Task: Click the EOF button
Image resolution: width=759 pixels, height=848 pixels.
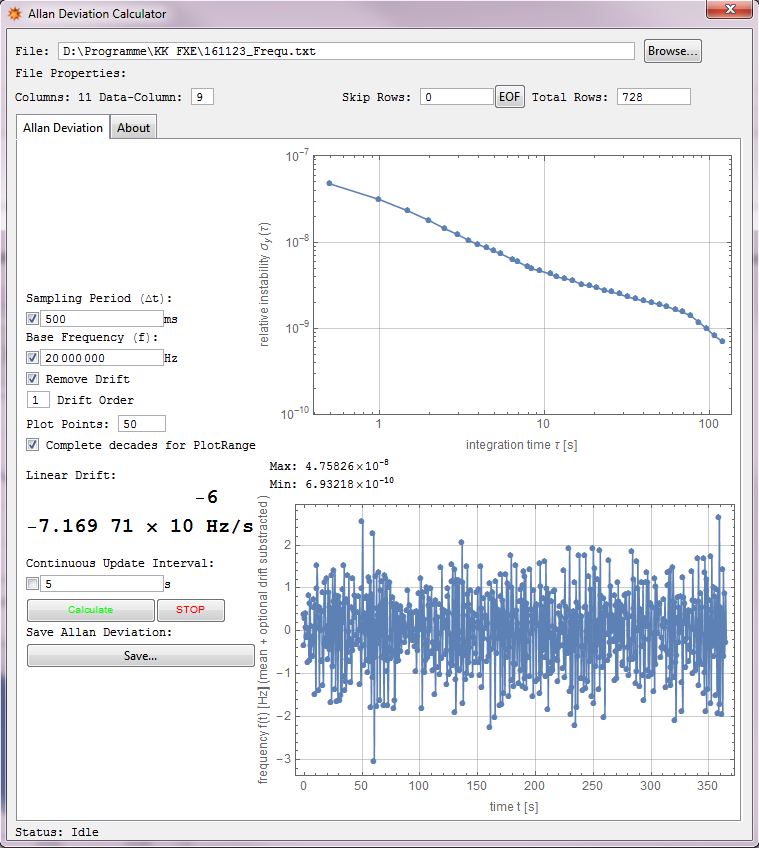Action: click(510, 97)
